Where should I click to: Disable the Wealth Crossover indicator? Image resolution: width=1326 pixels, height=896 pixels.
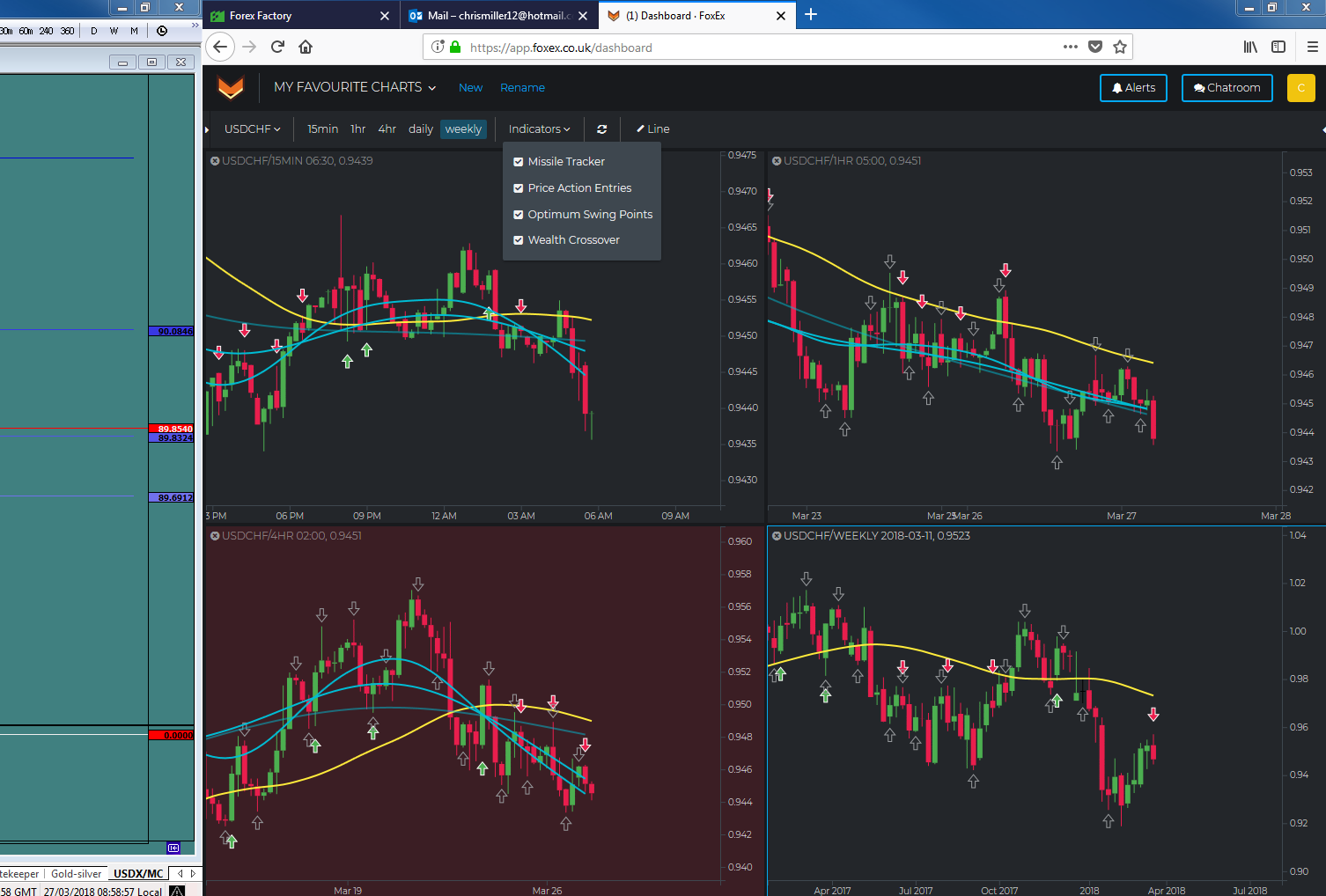pyautogui.click(x=519, y=240)
